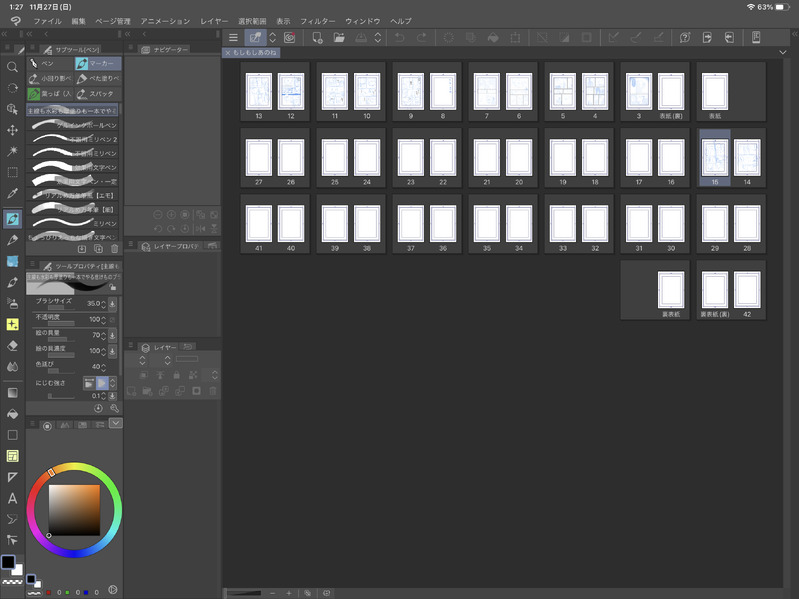The width and height of the screenshot is (799, 599).
Task: Switch to the ペン sub tool group
Action: (49, 63)
